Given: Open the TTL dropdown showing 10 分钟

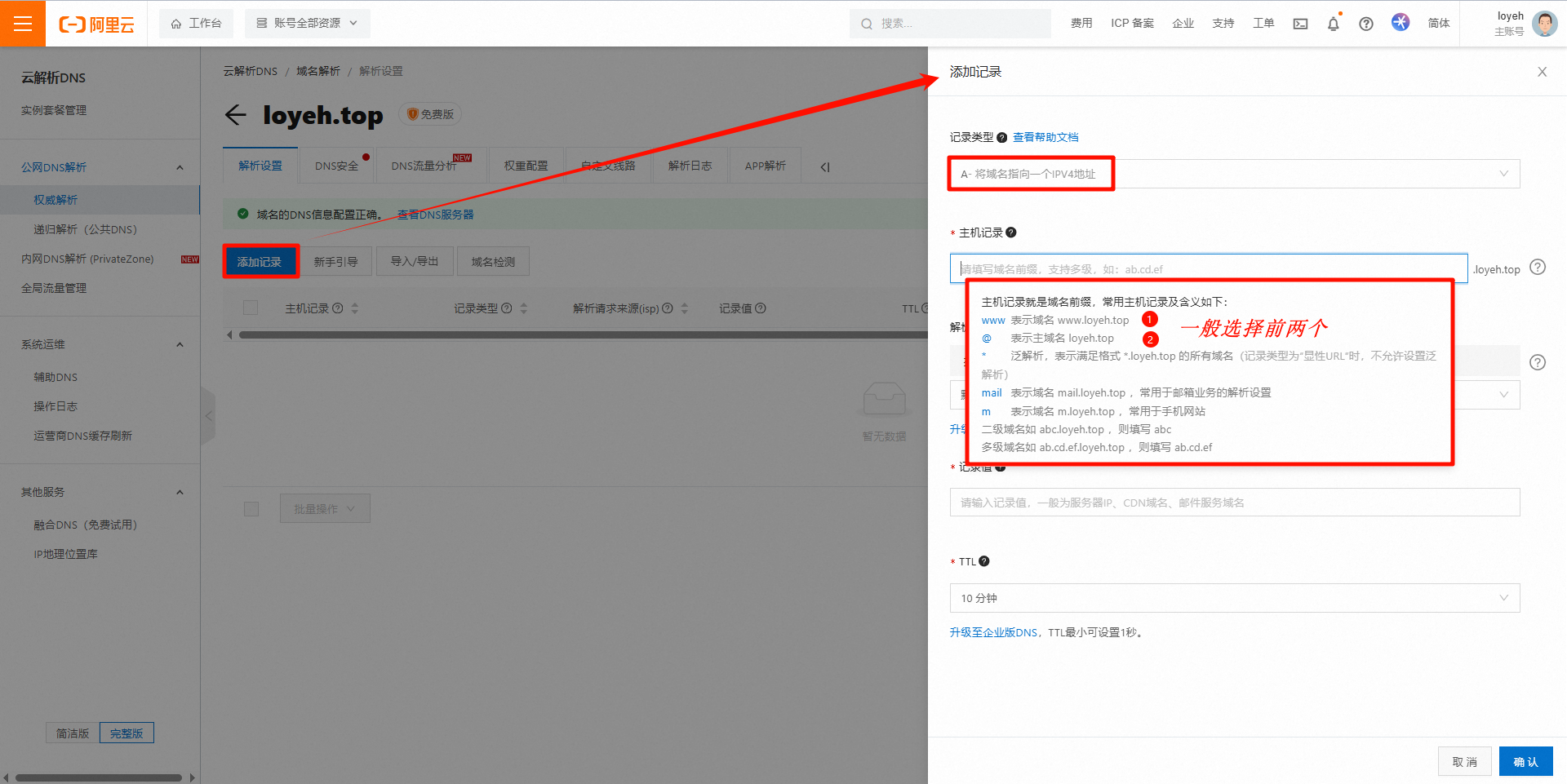Looking at the screenshot, I should tap(1235, 598).
